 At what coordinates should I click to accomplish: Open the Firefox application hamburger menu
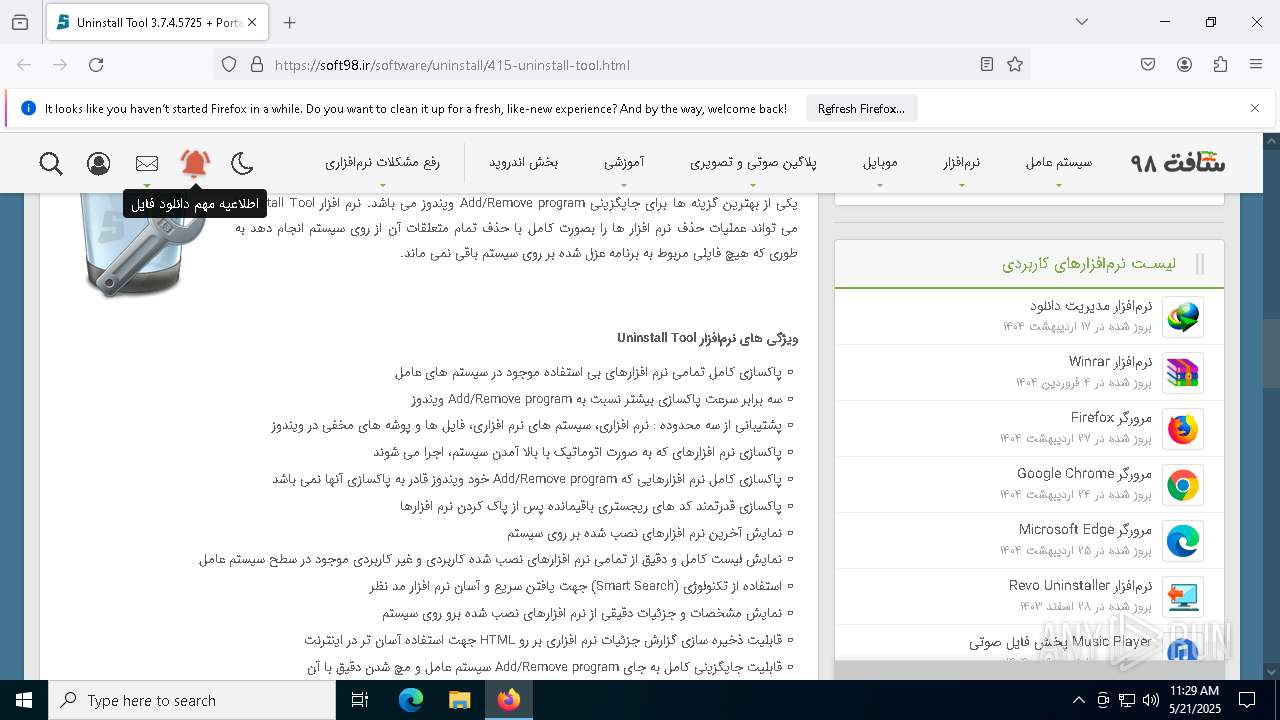tap(1256, 64)
